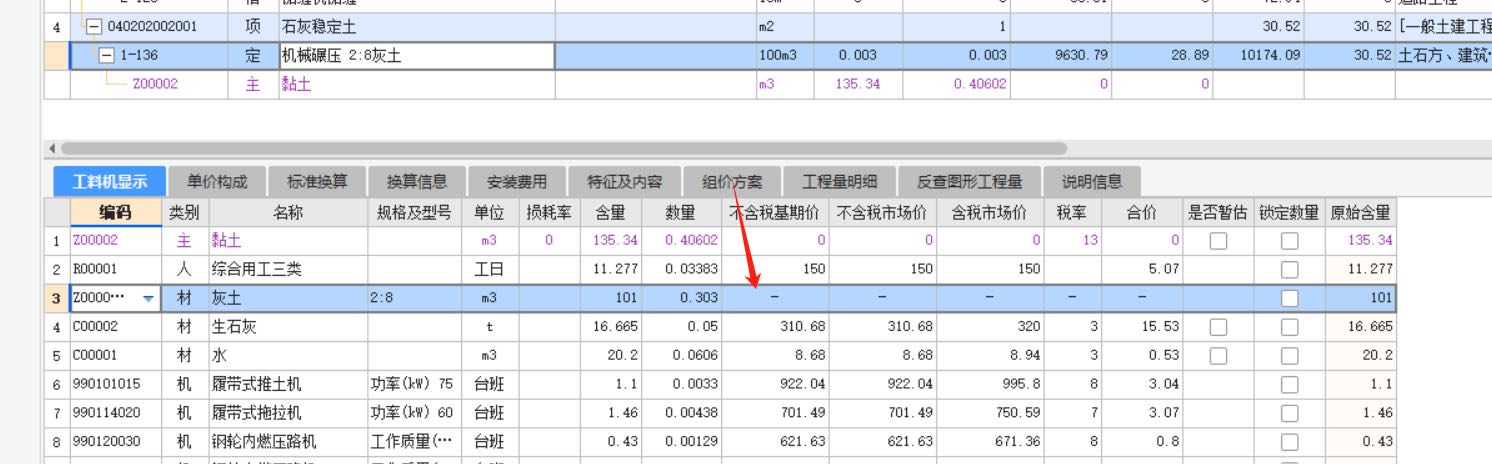
Task: Click the 功率(kW) 60 specification cell
Action: tap(414, 413)
